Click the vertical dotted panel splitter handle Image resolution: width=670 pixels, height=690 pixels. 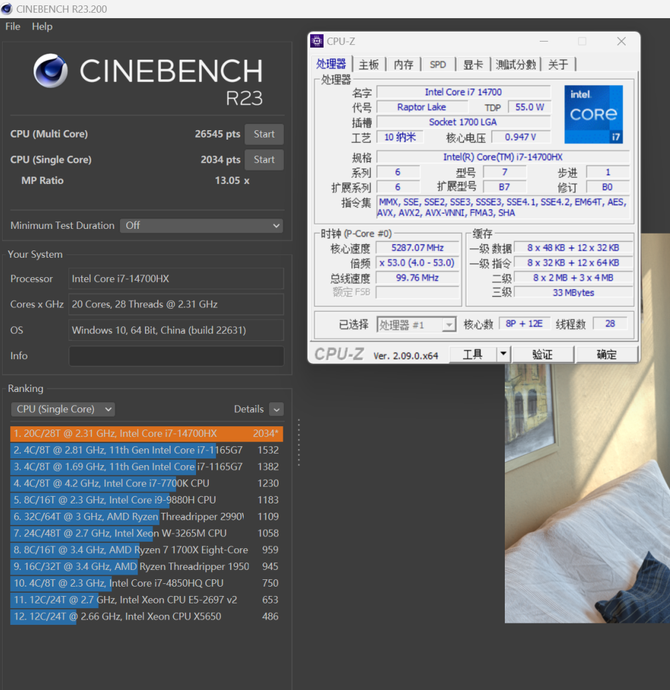299,442
